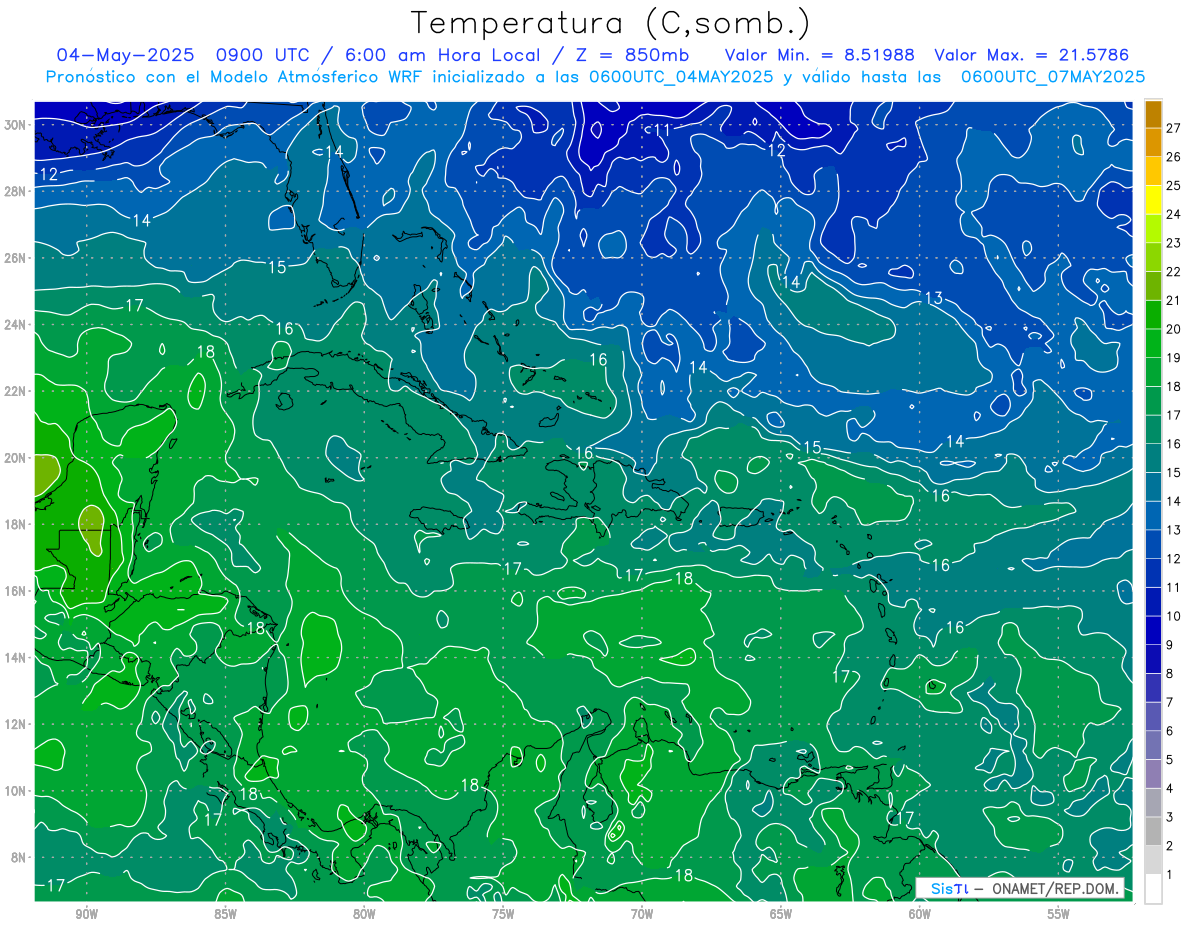The image size is (1200, 927).
Task: Pick the colorbar swatch between 22 and 23
Action: point(1153,257)
